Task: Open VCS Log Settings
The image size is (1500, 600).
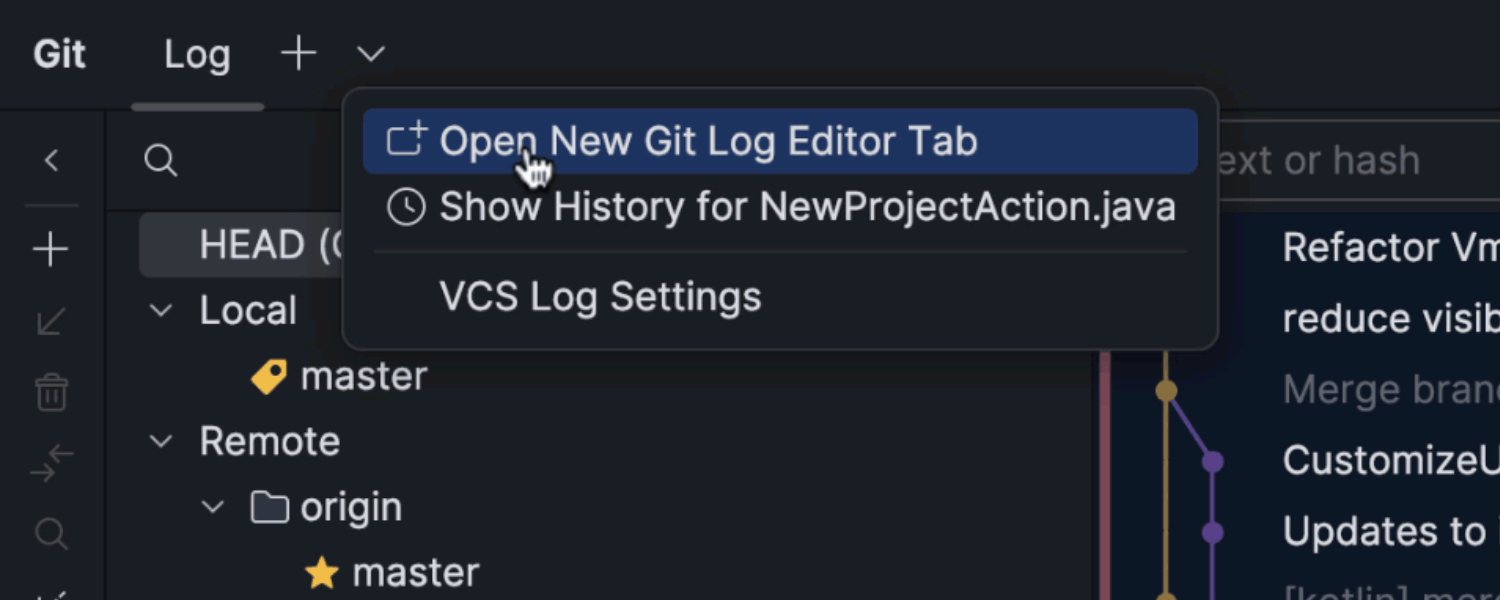Action: click(x=600, y=297)
